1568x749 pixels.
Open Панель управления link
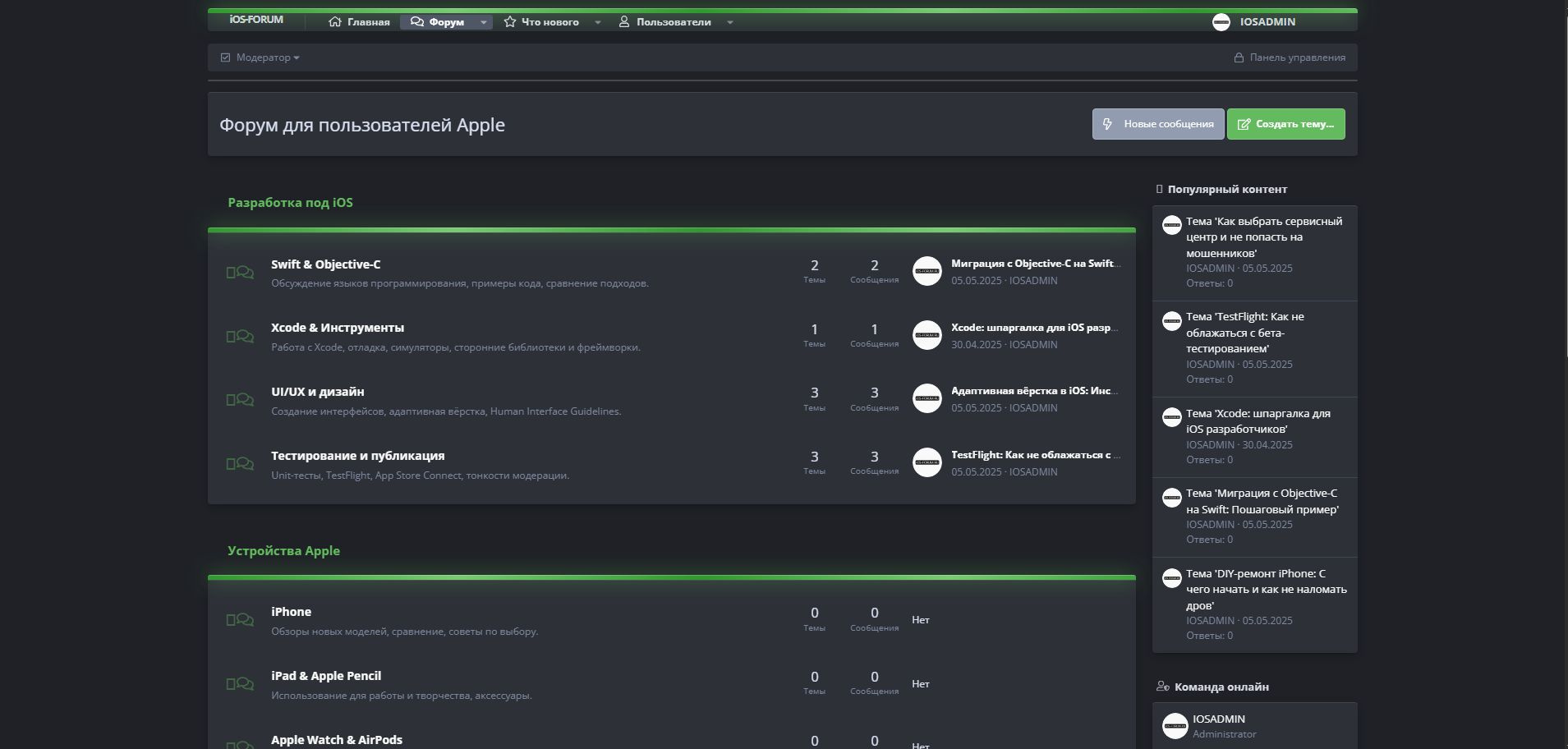(1290, 57)
